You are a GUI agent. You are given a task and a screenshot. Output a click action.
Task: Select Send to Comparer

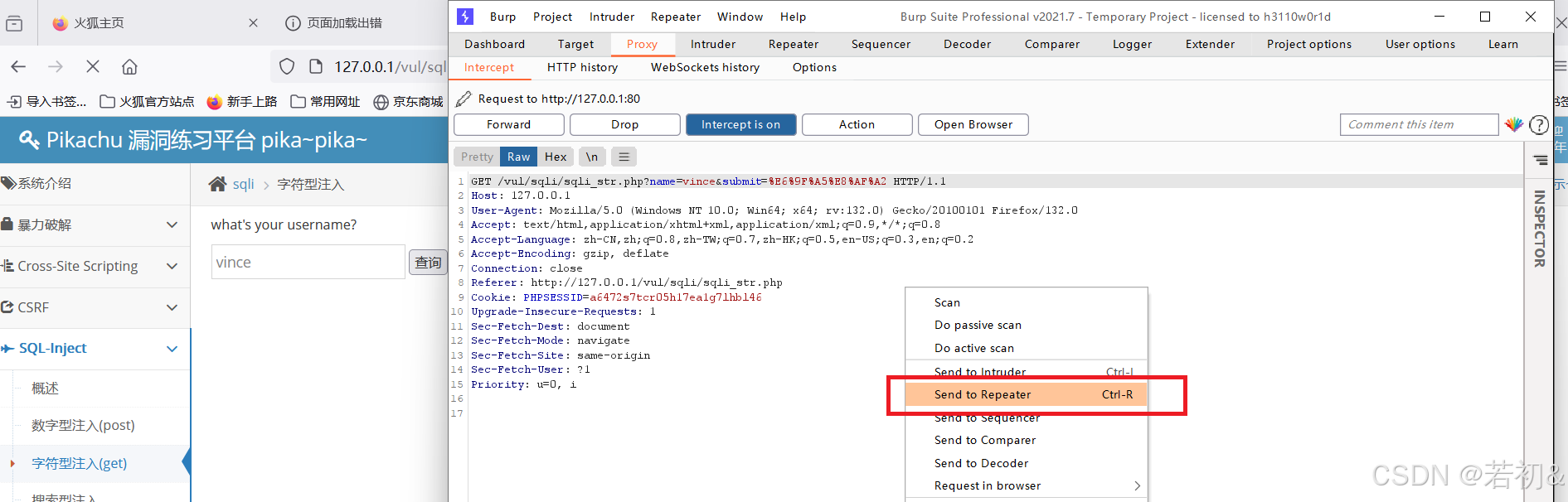(1026, 441)
